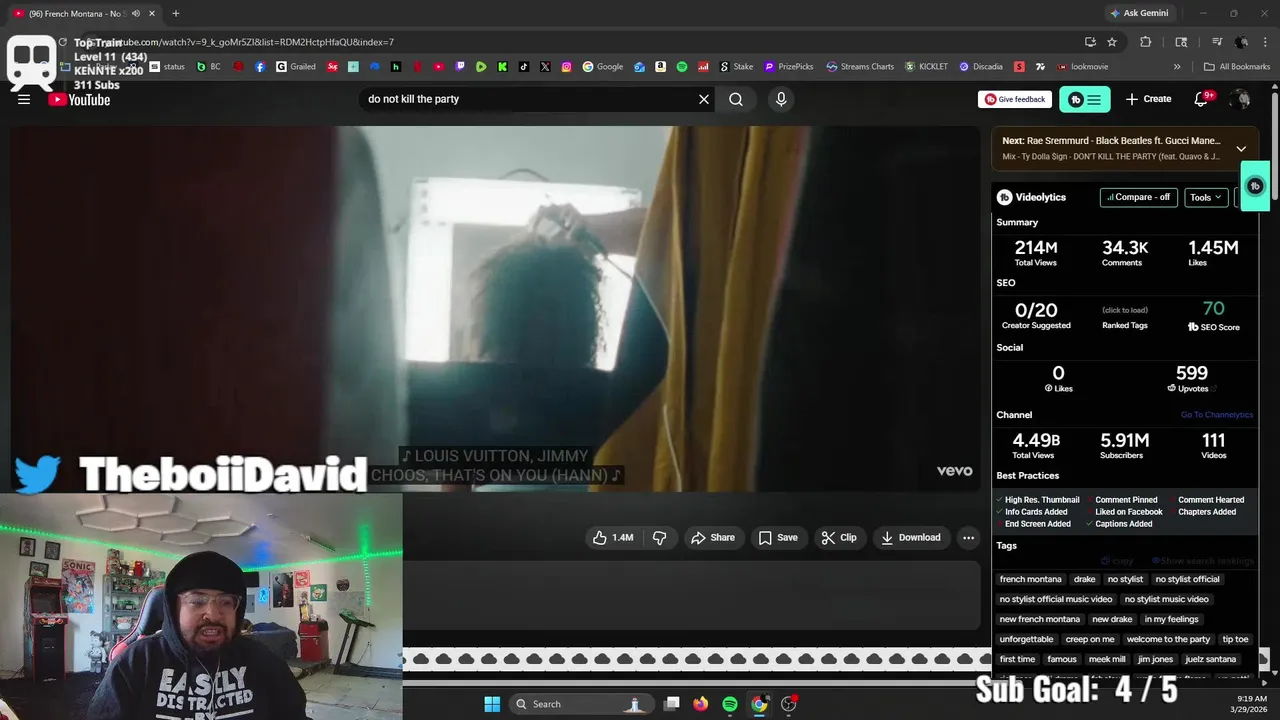Open the TikTok bookmark icon

524,67
